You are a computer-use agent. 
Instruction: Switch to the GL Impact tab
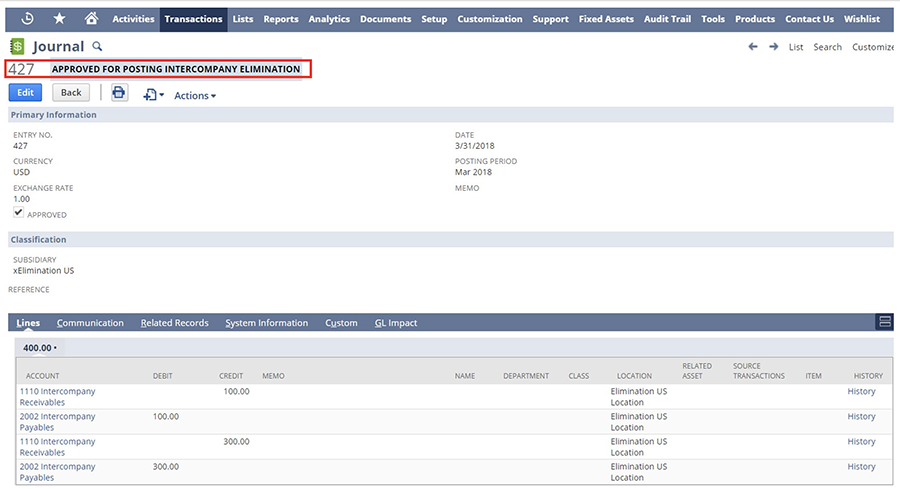395,323
